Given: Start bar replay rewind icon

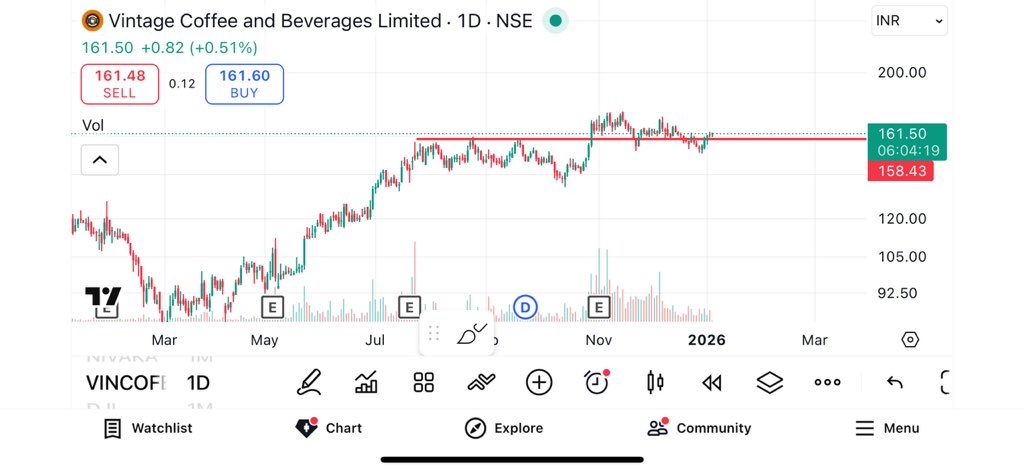Looking at the screenshot, I should click(712, 383).
